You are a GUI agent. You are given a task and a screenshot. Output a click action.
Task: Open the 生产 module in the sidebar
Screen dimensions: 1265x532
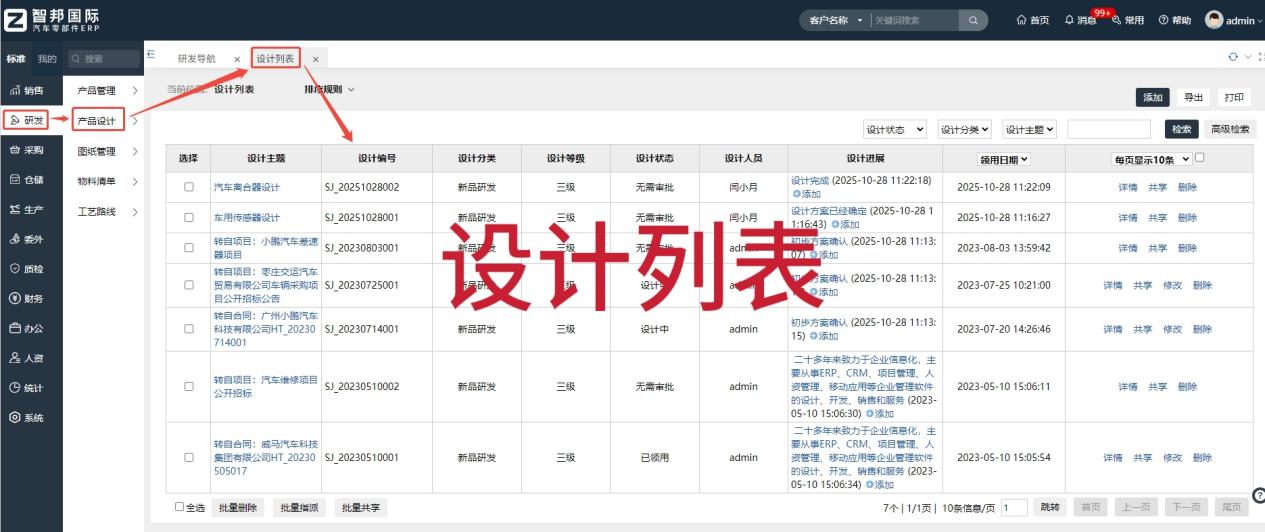[27, 210]
